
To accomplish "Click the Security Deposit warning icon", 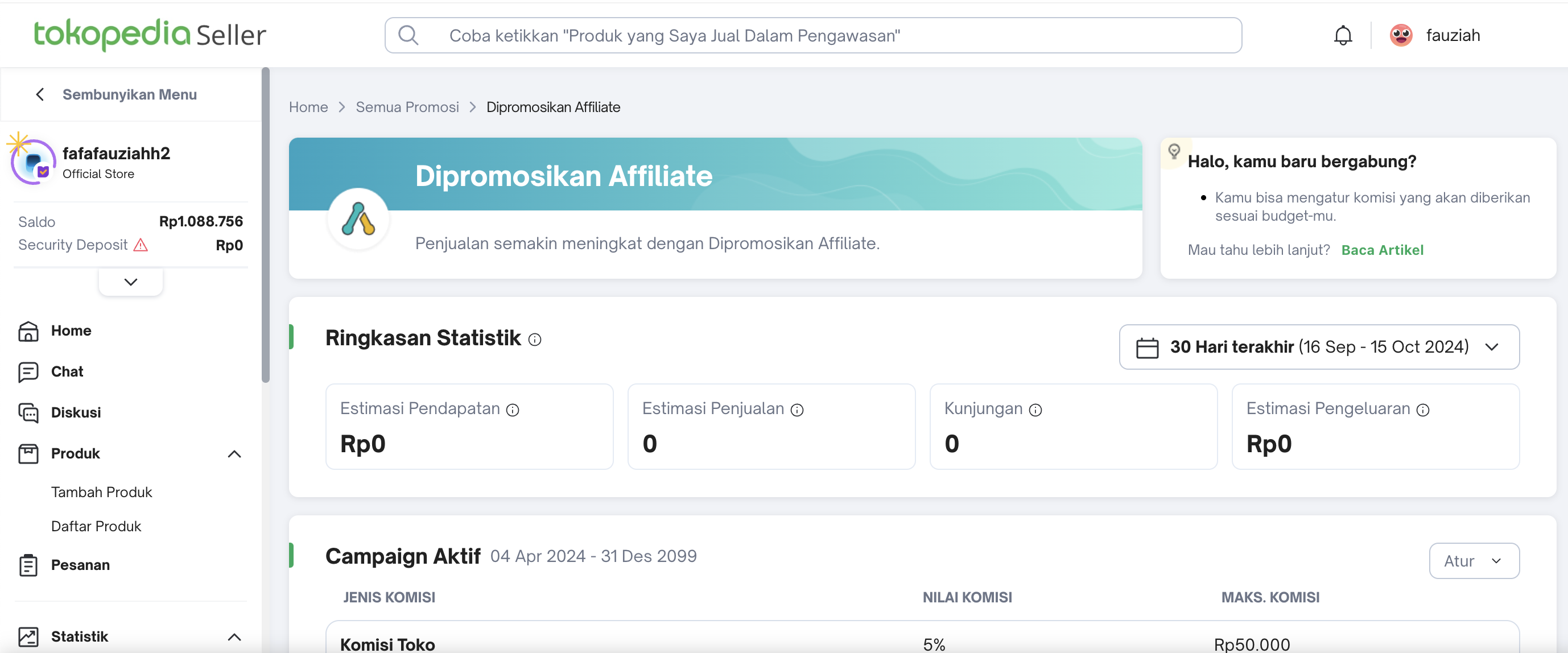I will click(141, 245).
